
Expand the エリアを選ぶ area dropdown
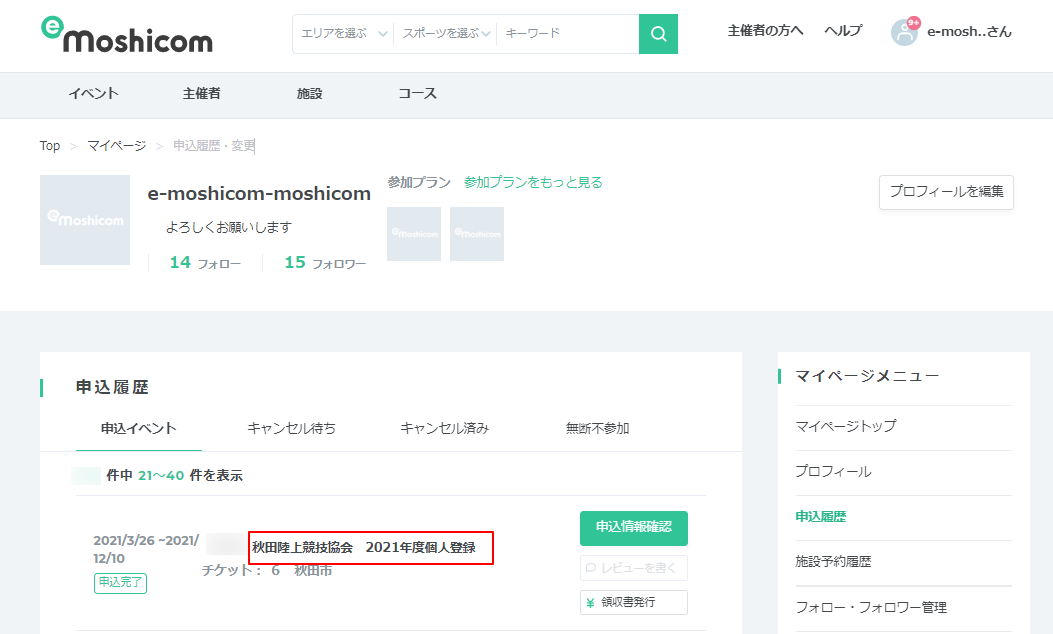click(344, 34)
